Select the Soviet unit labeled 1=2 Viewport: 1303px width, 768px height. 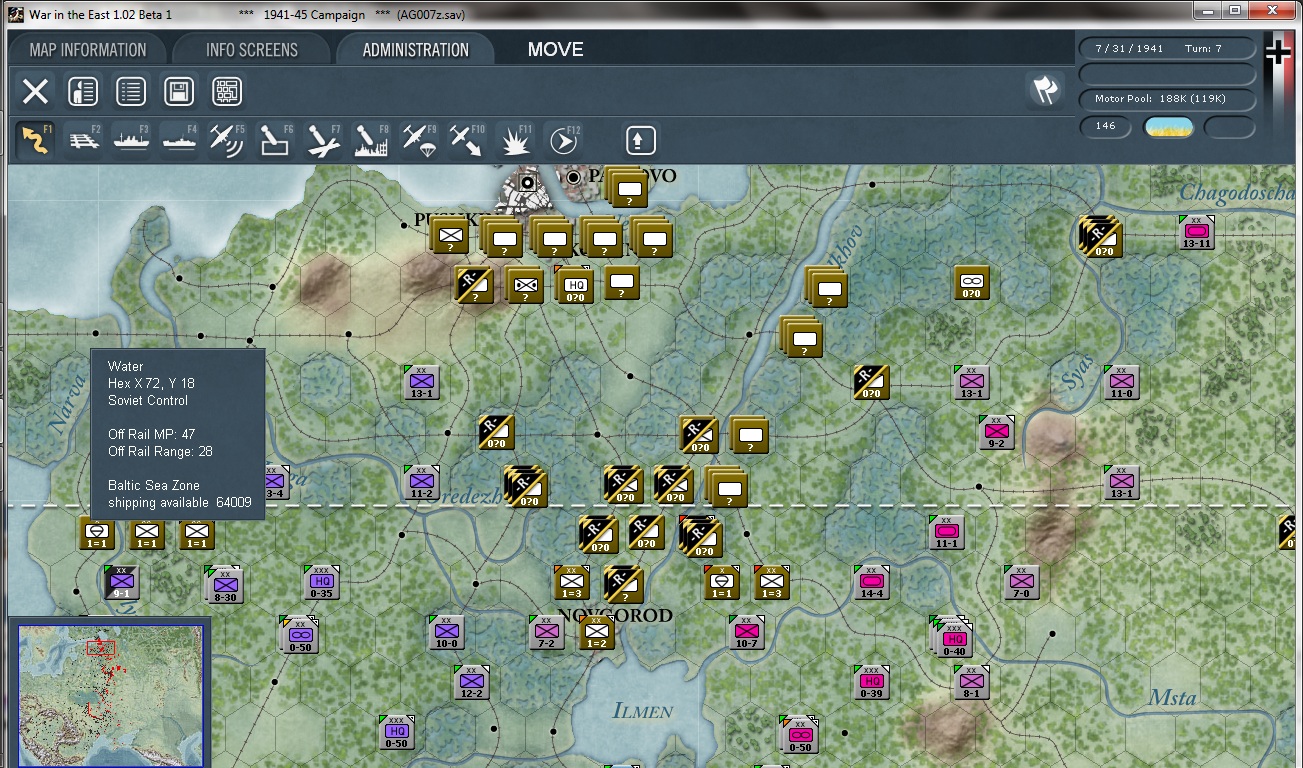point(596,632)
